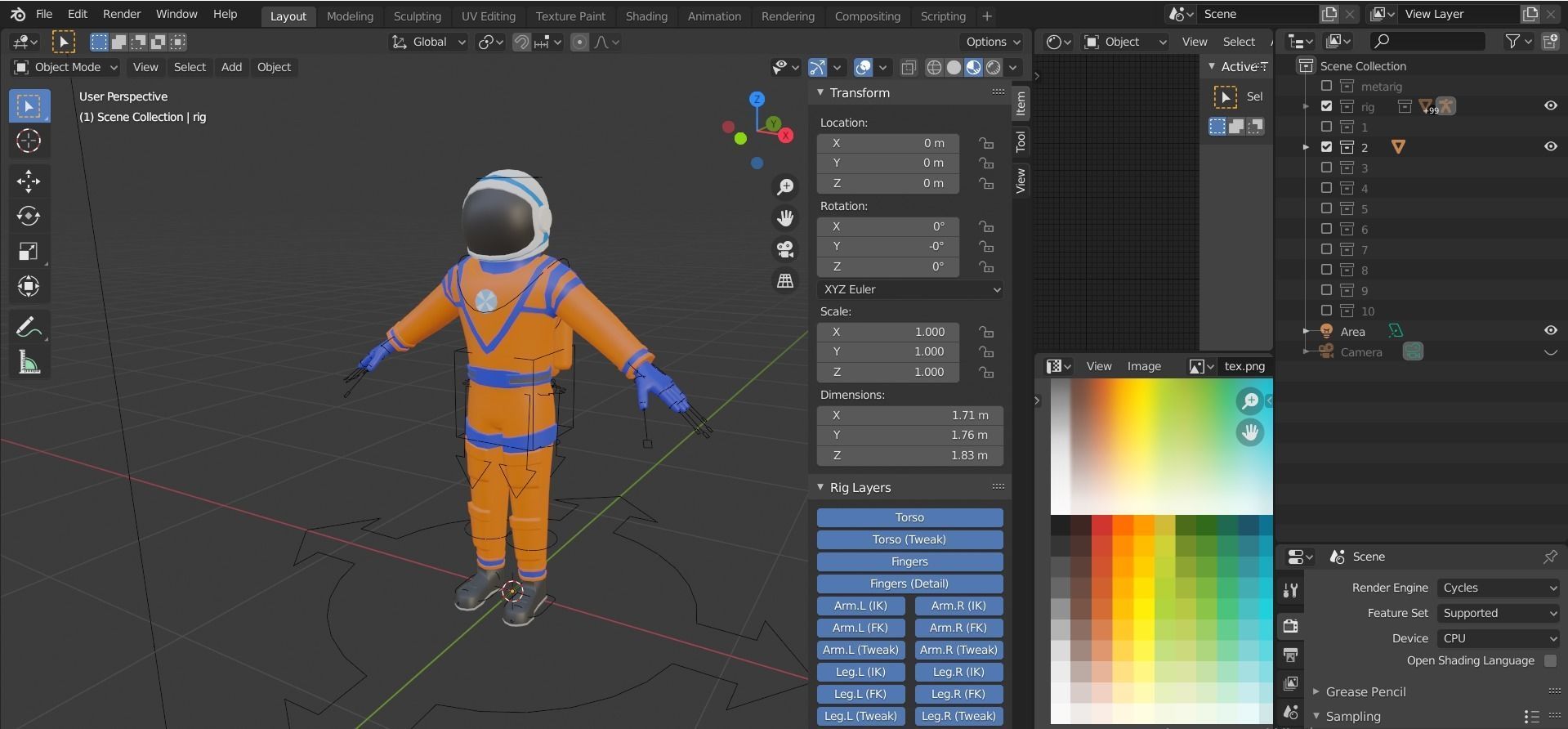Click the Location X value field
Screen dimensions: 1568x729
click(x=888, y=143)
